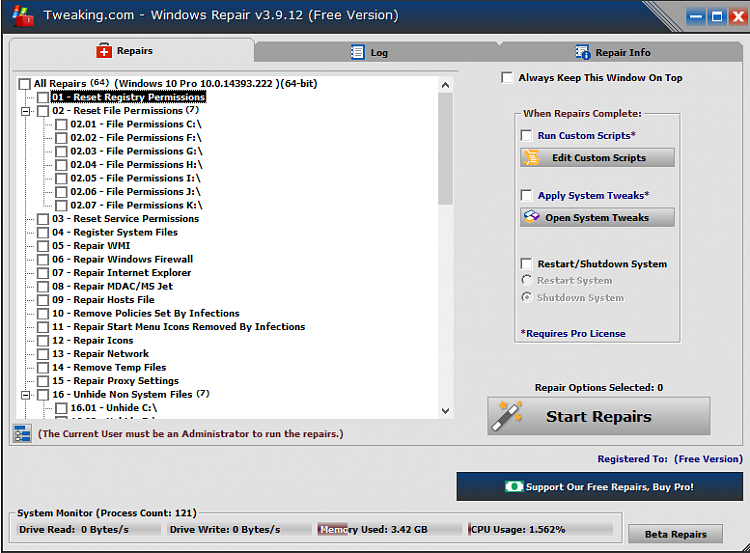Click the repairs list scrollbar thumb

(445, 149)
